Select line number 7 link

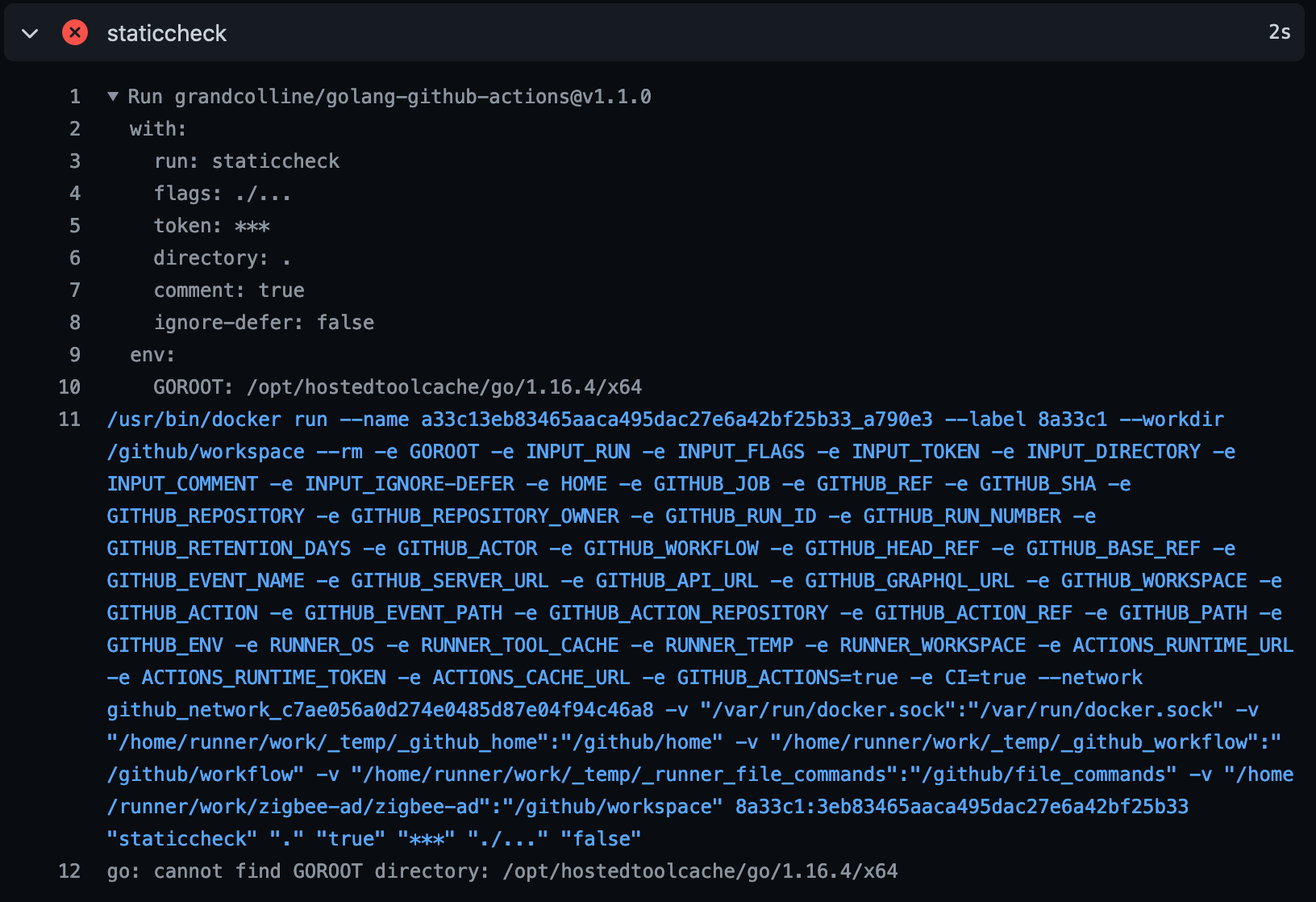coord(75,290)
